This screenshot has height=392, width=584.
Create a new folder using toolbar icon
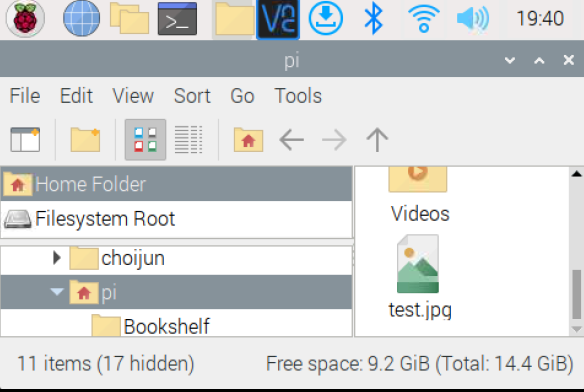click(x=85, y=140)
